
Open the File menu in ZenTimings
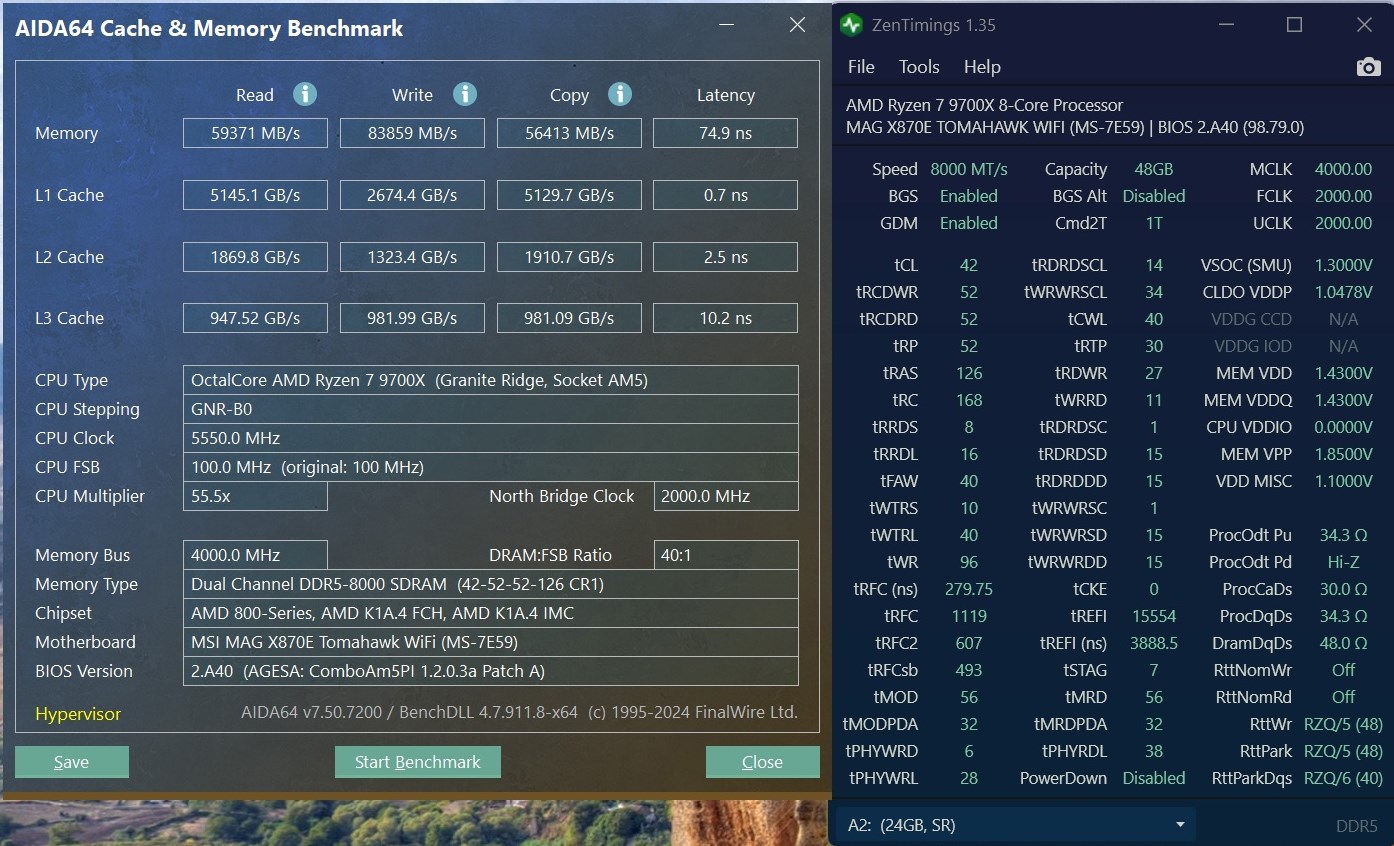click(x=861, y=67)
